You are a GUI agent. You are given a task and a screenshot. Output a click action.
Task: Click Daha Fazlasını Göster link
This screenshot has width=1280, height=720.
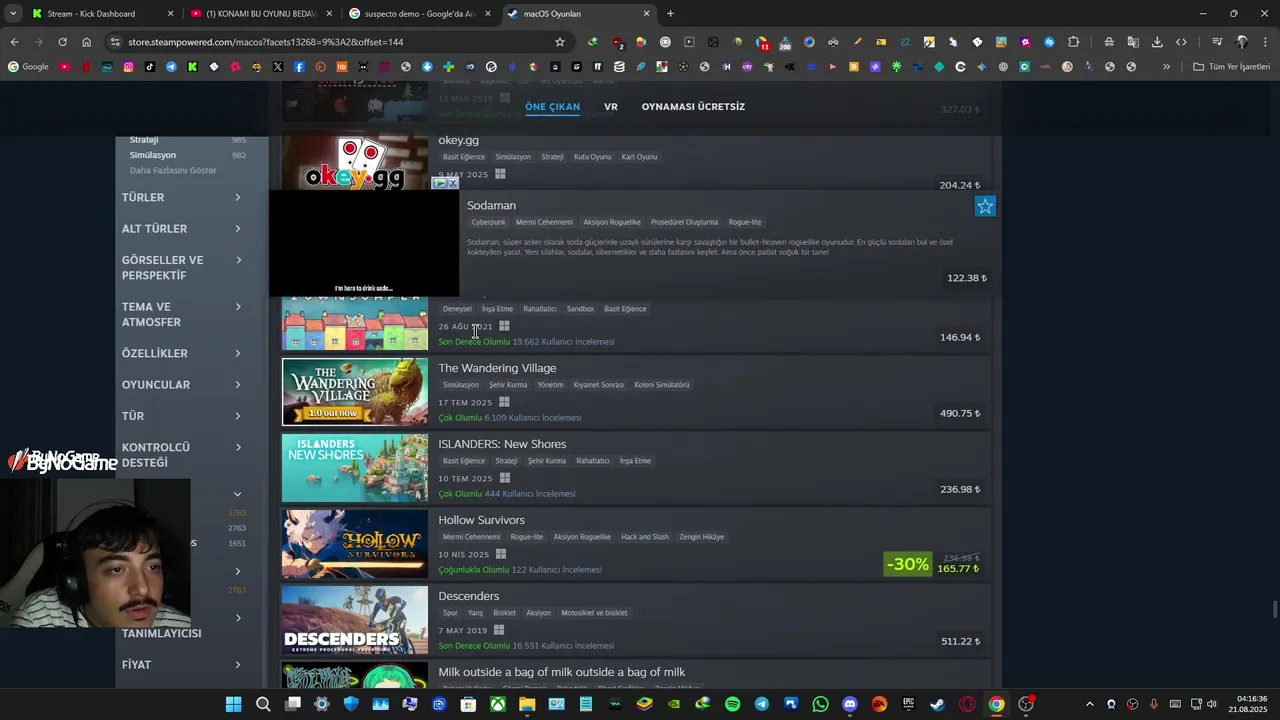[173, 170]
